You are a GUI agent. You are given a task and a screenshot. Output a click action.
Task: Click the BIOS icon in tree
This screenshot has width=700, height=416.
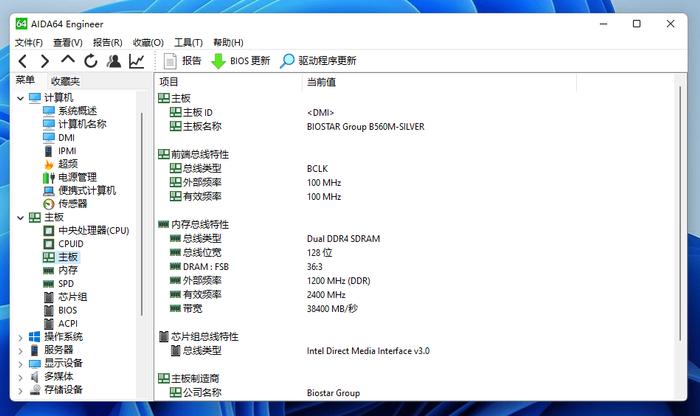click(49, 310)
